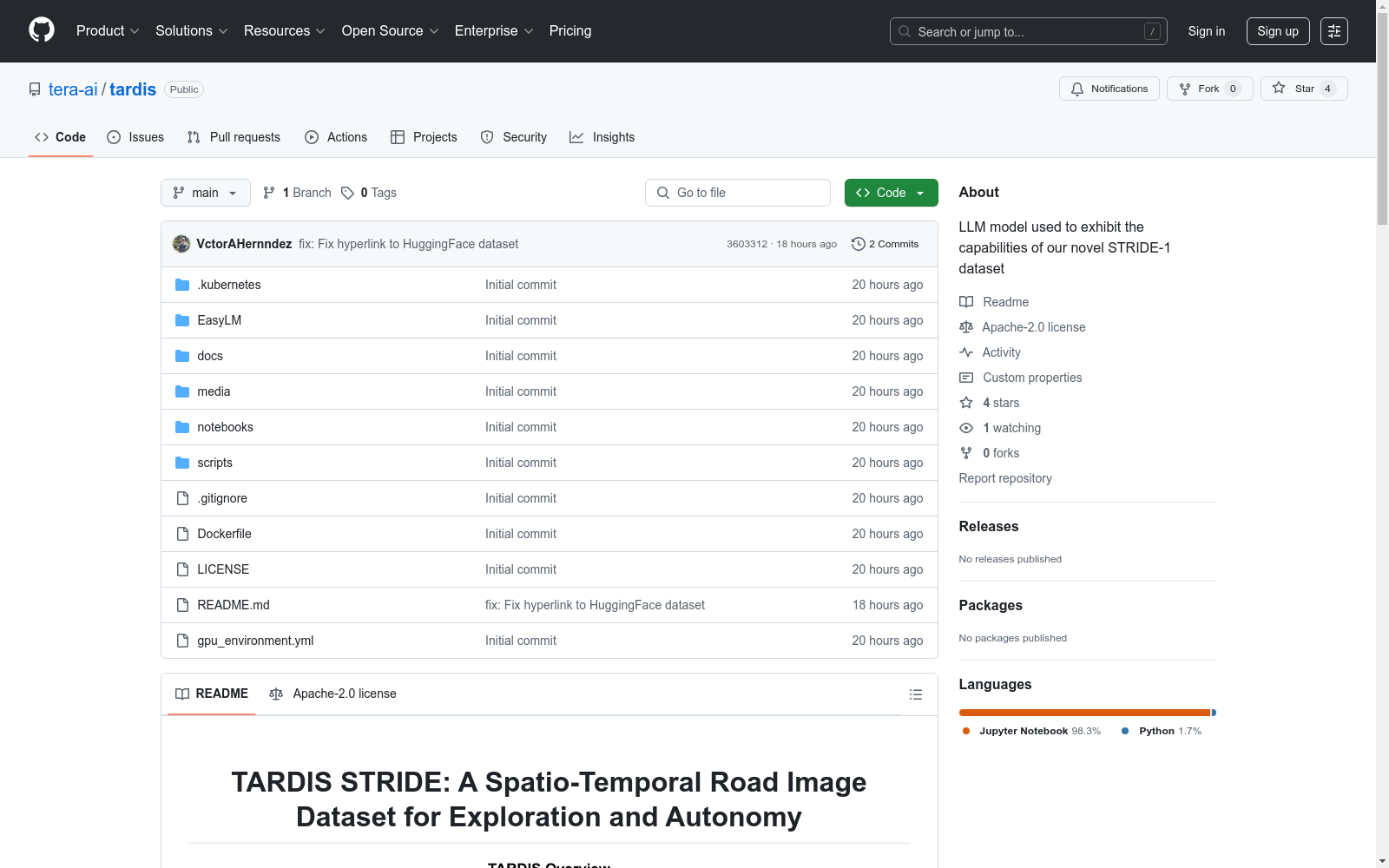Click the Go to file search field
This screenshot has width=1389, height=868.
coord(738,193)
